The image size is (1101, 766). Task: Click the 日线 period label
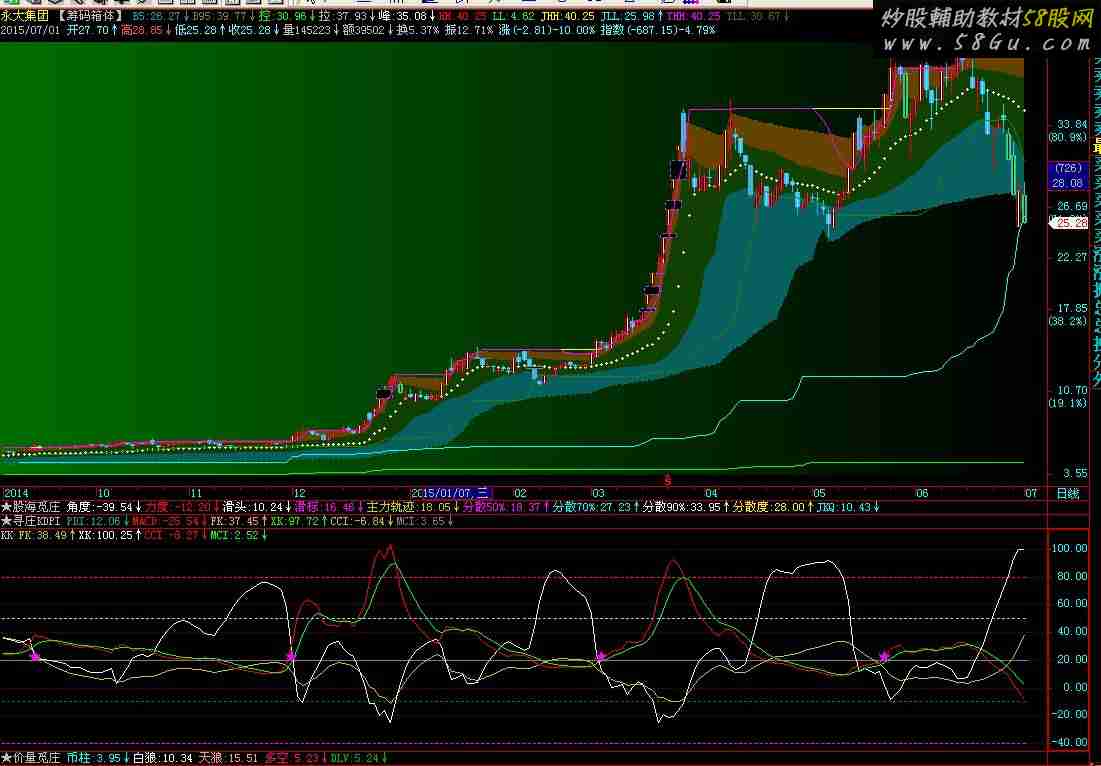1067,493
